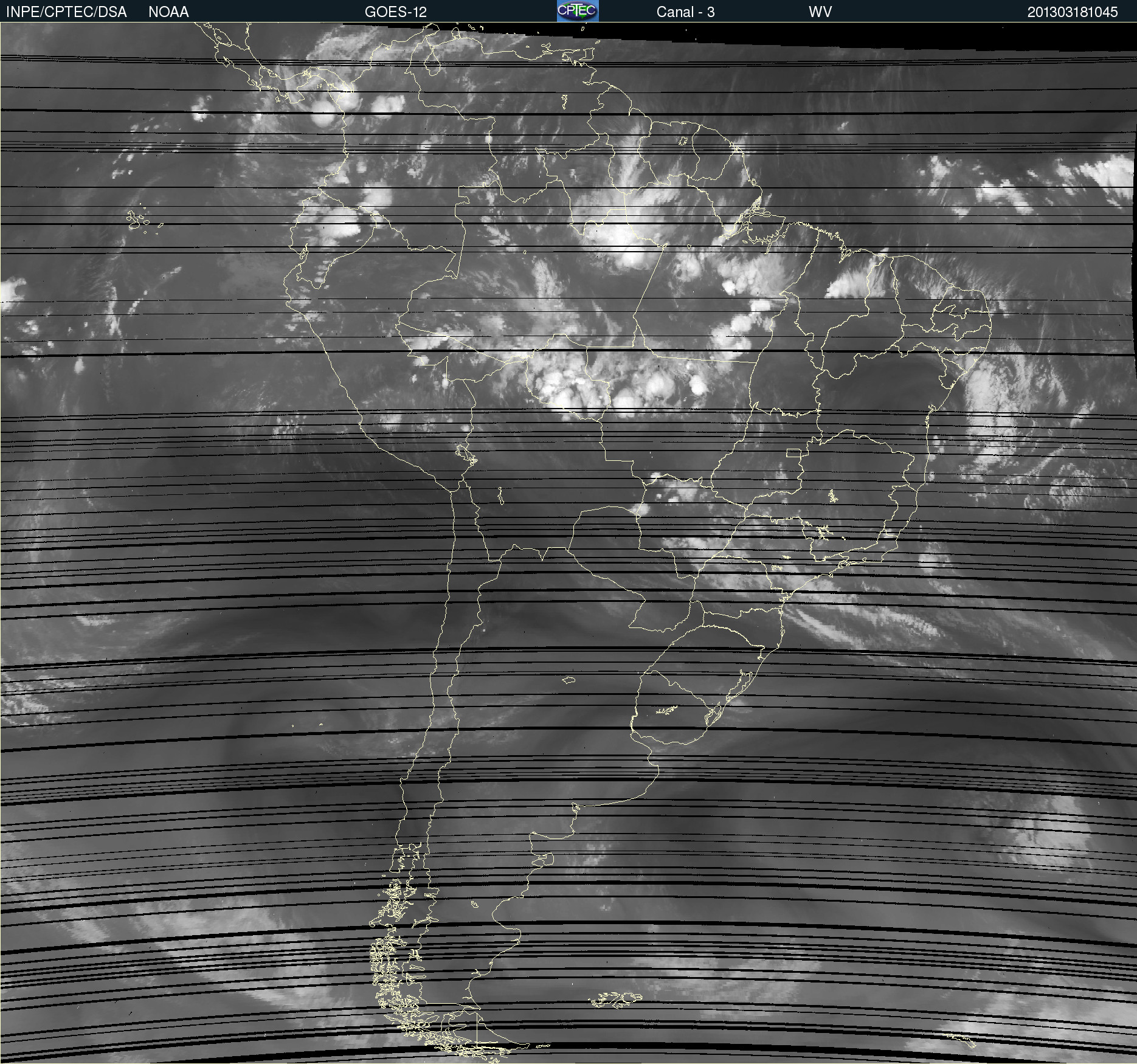Click the CPTEC logo in header
Image resolution: width=1137 pixels, height=1064 pixels.
click(577, 11)
